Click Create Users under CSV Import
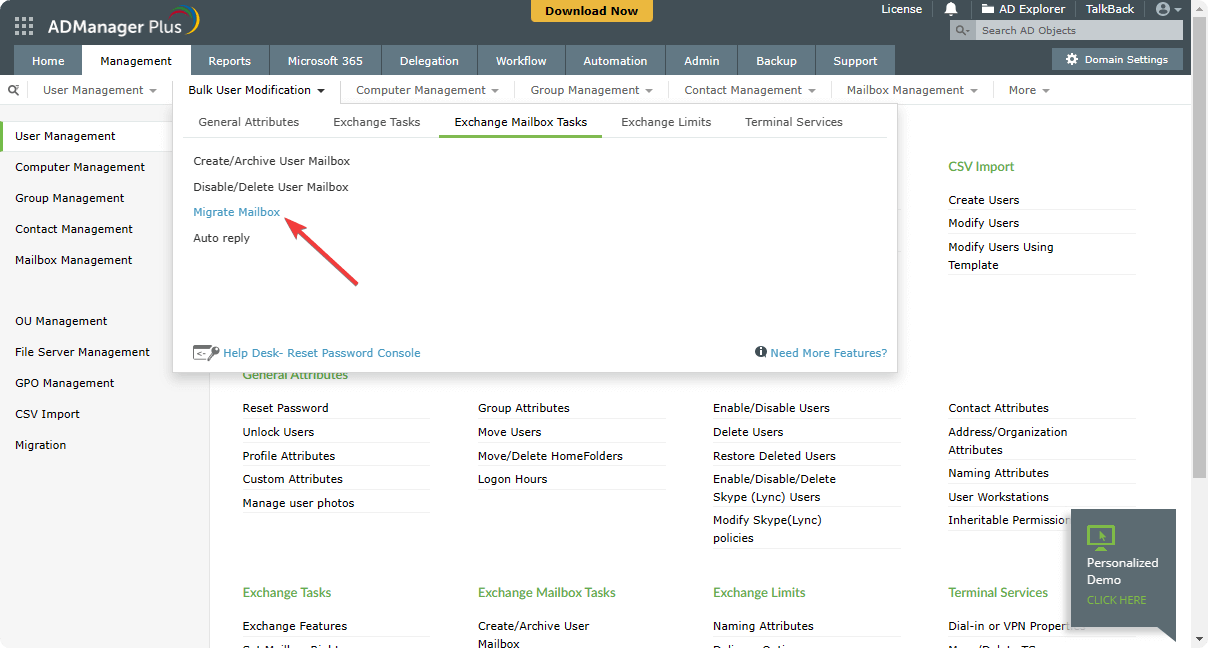The image size is (1208, 648). pos(984,200)
